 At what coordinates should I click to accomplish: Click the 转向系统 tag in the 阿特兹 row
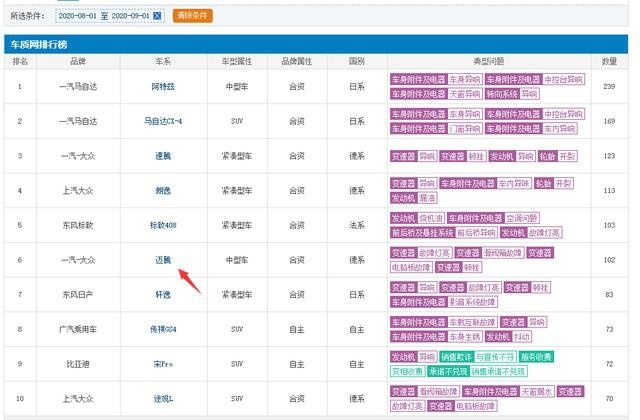pos(502,94)
